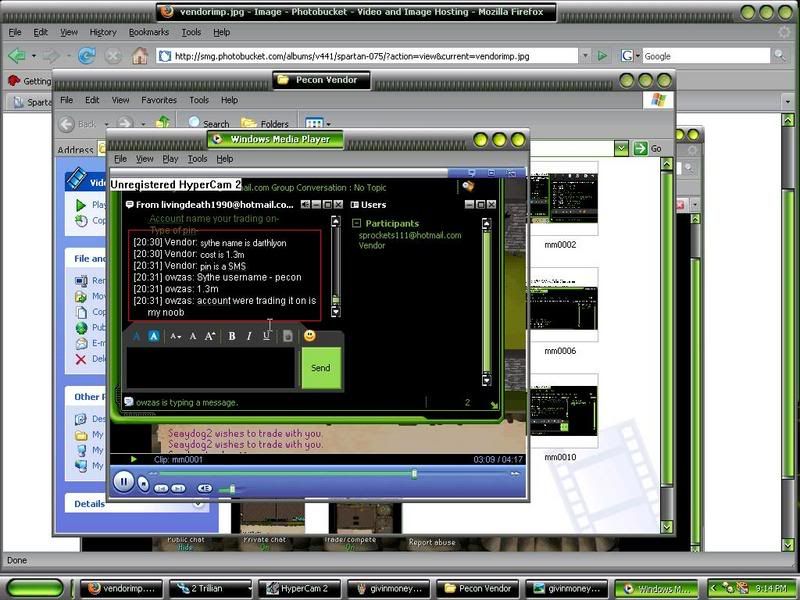Go up one folder level
Viewport: 800px width, 600px height.
click(163, 122)
